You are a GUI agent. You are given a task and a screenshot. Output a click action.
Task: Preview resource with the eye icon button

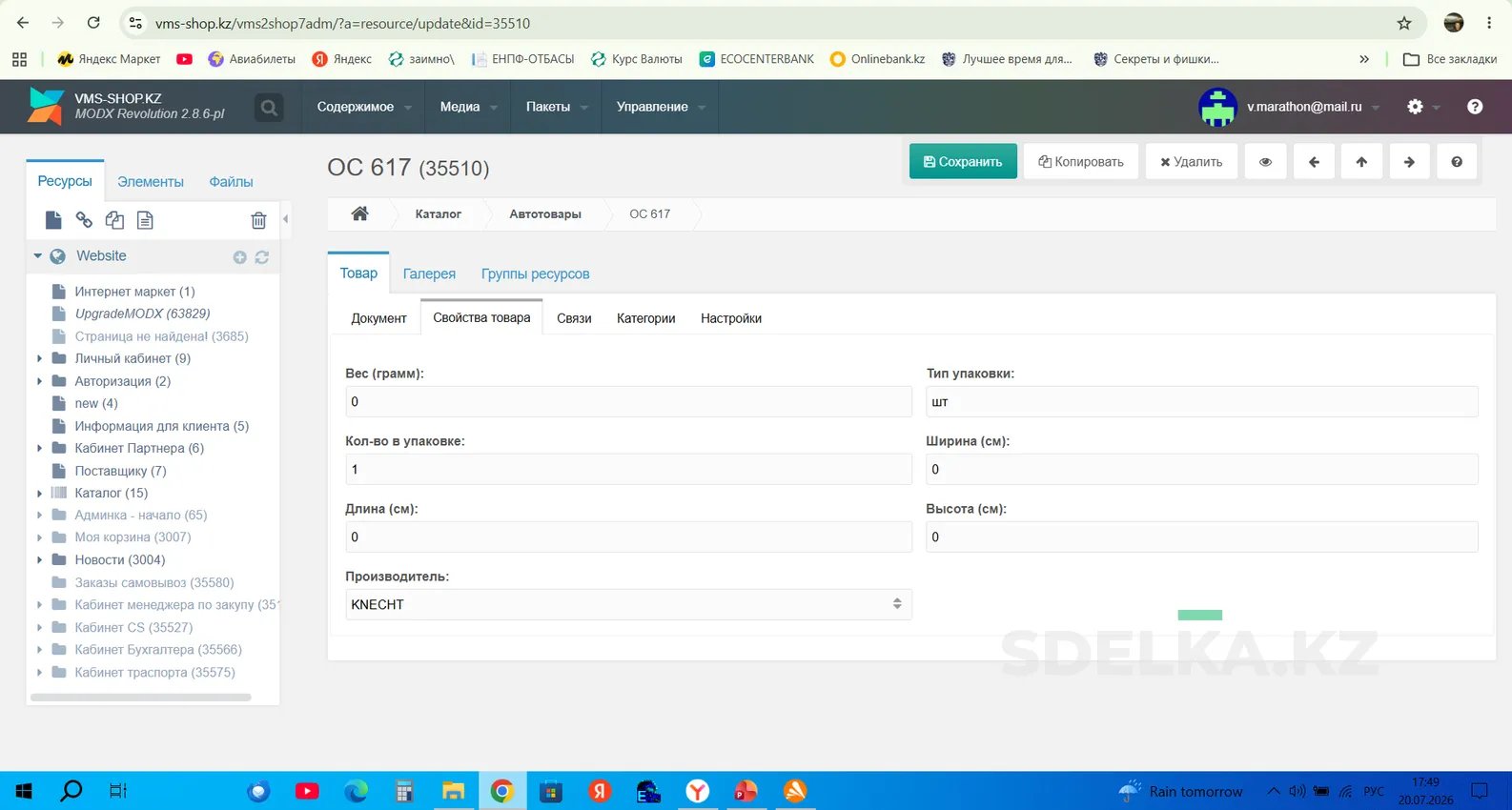point(1265,162)
